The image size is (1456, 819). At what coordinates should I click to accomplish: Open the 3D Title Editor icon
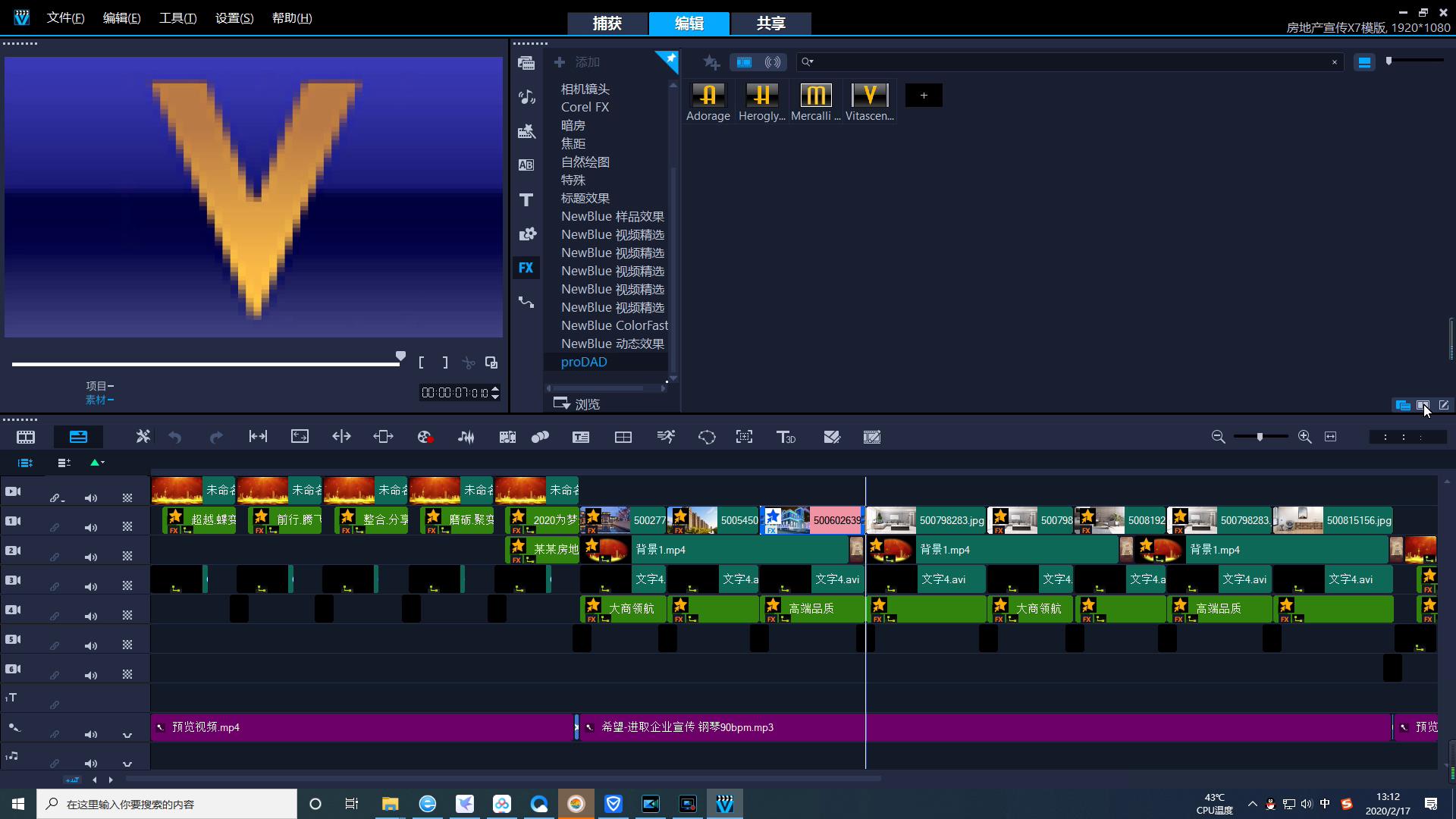point(786,437)
